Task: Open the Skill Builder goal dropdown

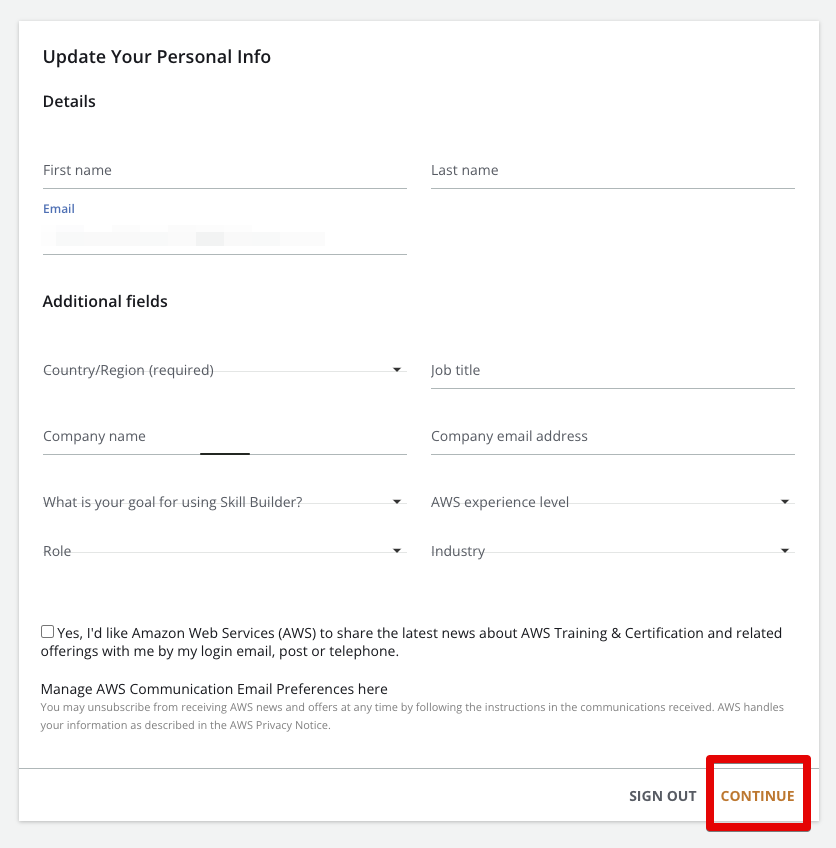Action: coord(224,502)
